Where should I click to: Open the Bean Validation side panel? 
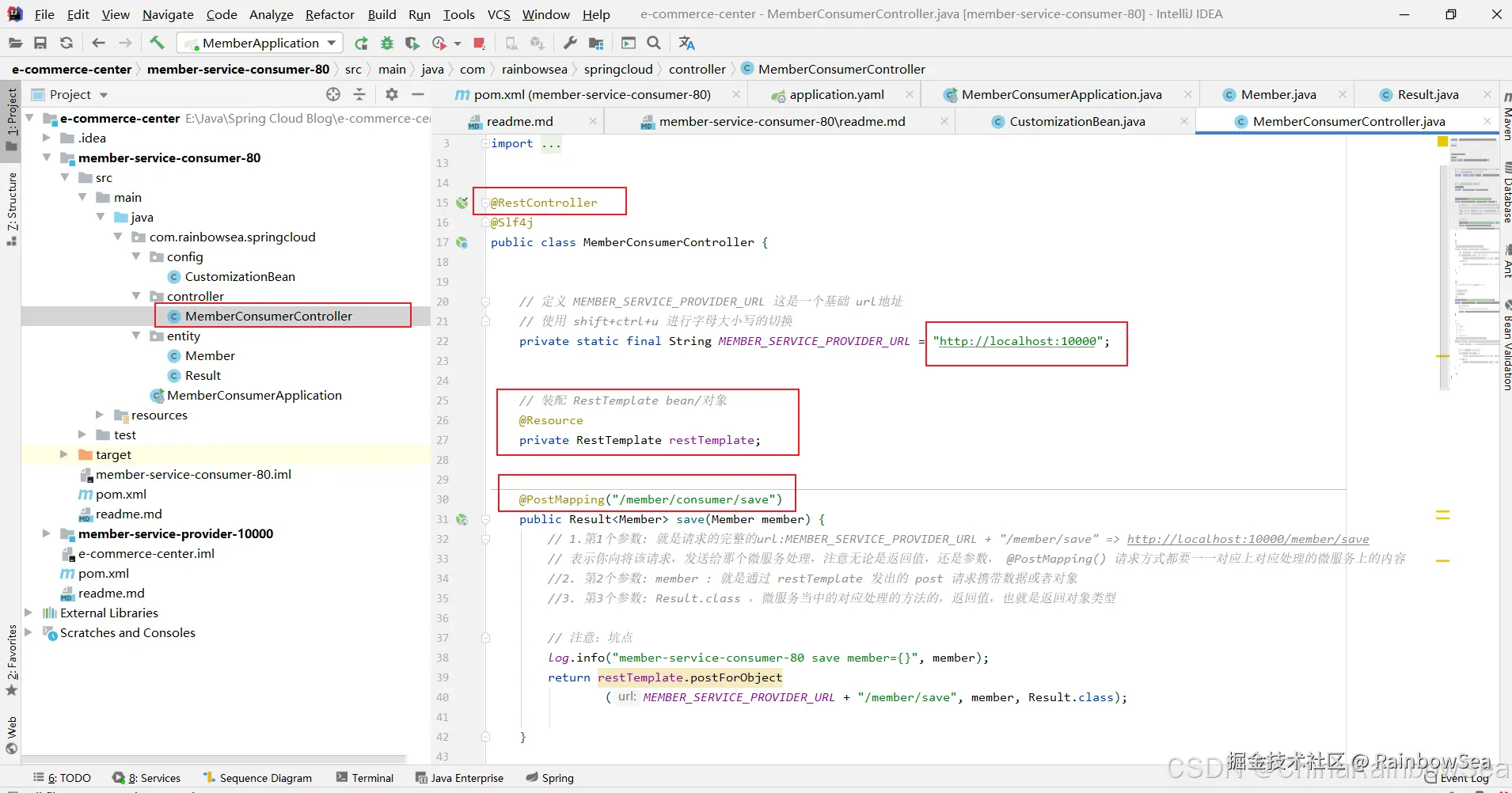pyautogui.click(x=1506, y=346)
